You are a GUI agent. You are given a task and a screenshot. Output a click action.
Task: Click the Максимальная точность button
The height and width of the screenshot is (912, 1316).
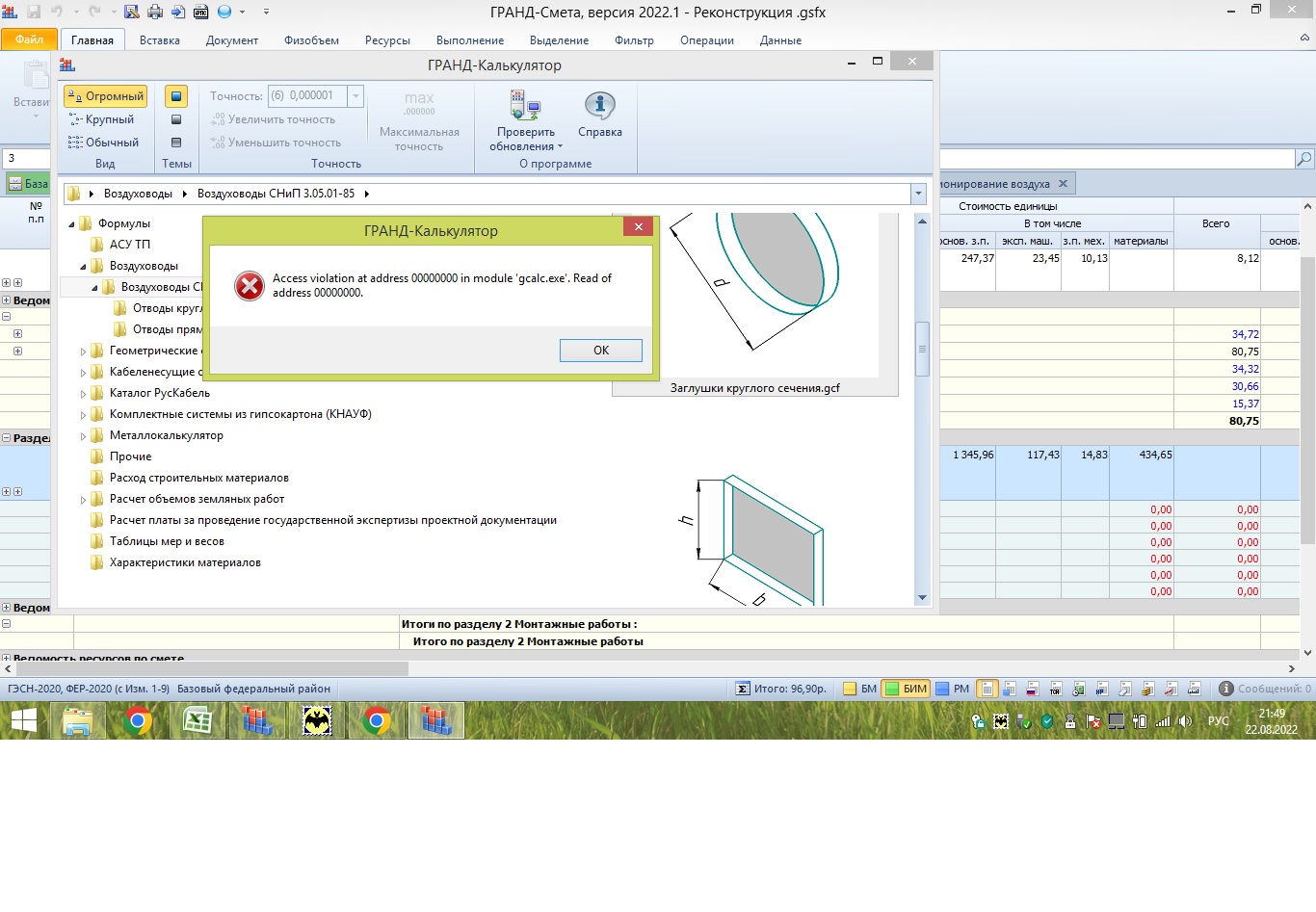(419, 121)
